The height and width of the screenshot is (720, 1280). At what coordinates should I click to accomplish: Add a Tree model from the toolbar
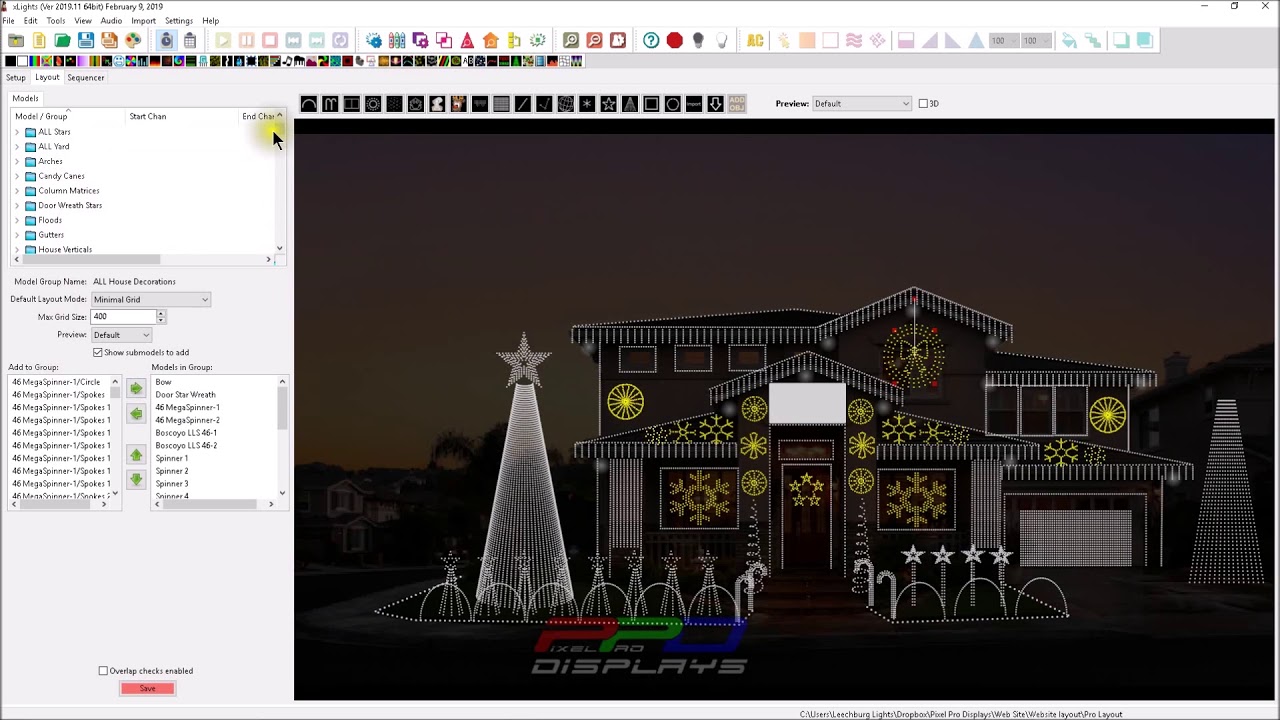point(630,104)
